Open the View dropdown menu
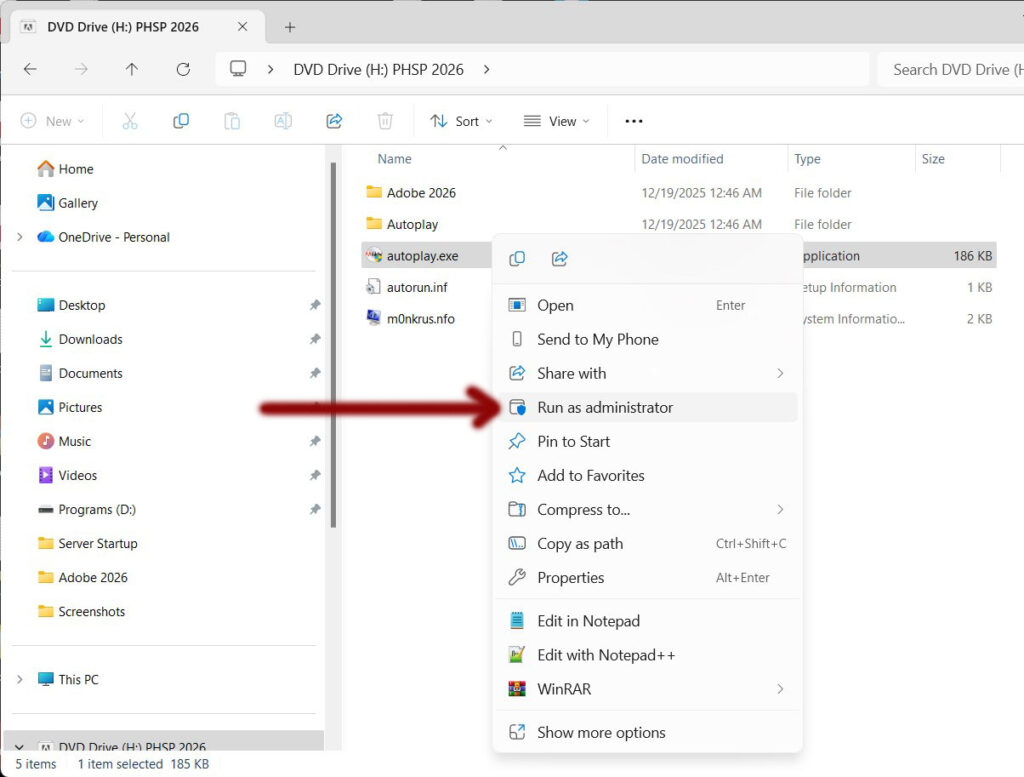Viewport: 1024px width, 777px height. click(556, 121)
